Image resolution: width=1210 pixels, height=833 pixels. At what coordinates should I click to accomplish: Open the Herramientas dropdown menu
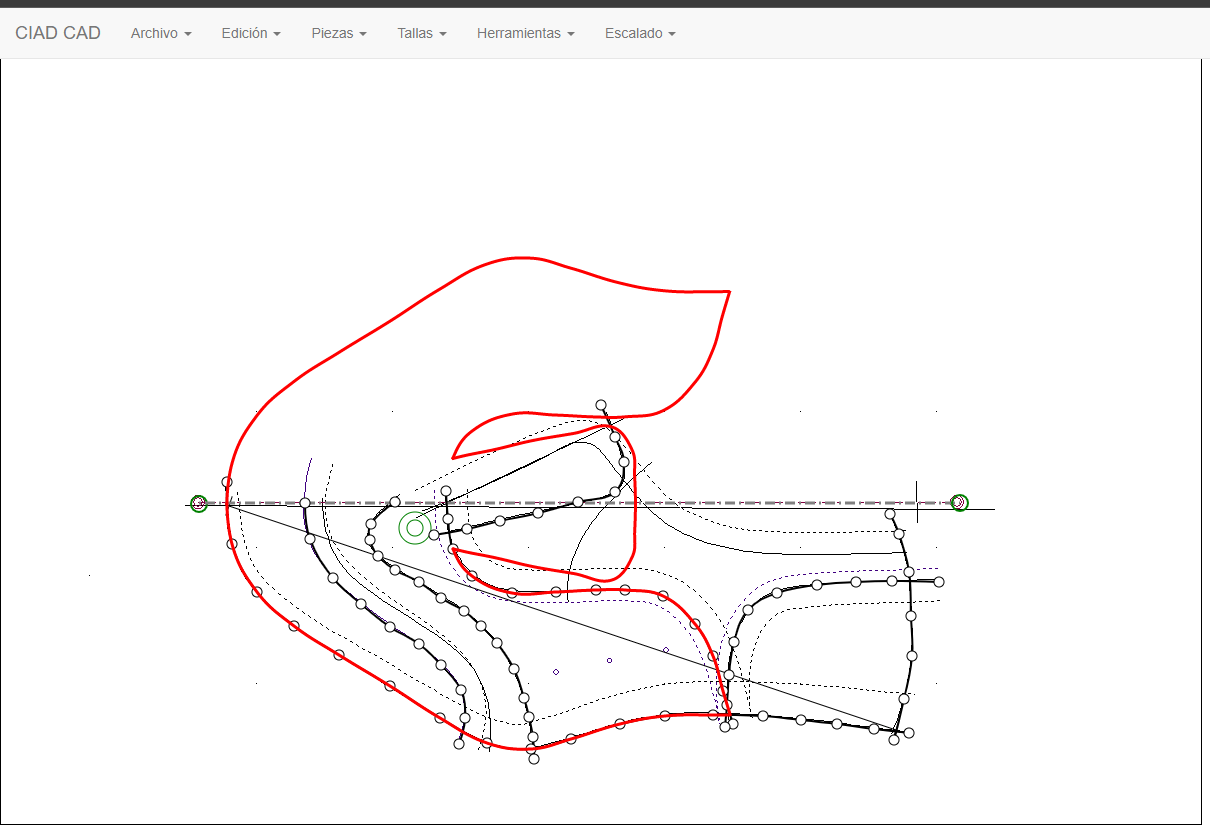[526, 33]
